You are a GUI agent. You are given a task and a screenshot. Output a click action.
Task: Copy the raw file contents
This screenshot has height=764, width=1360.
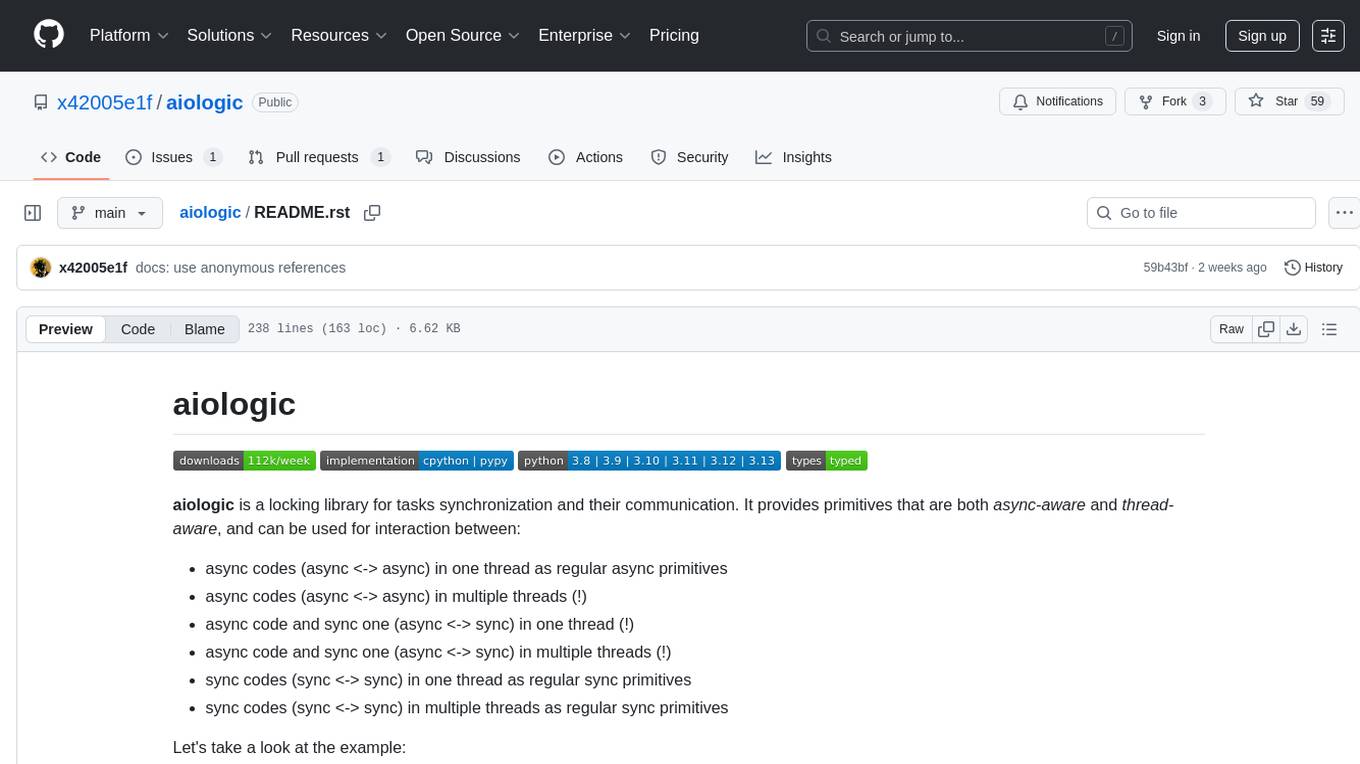[1266, 329]
